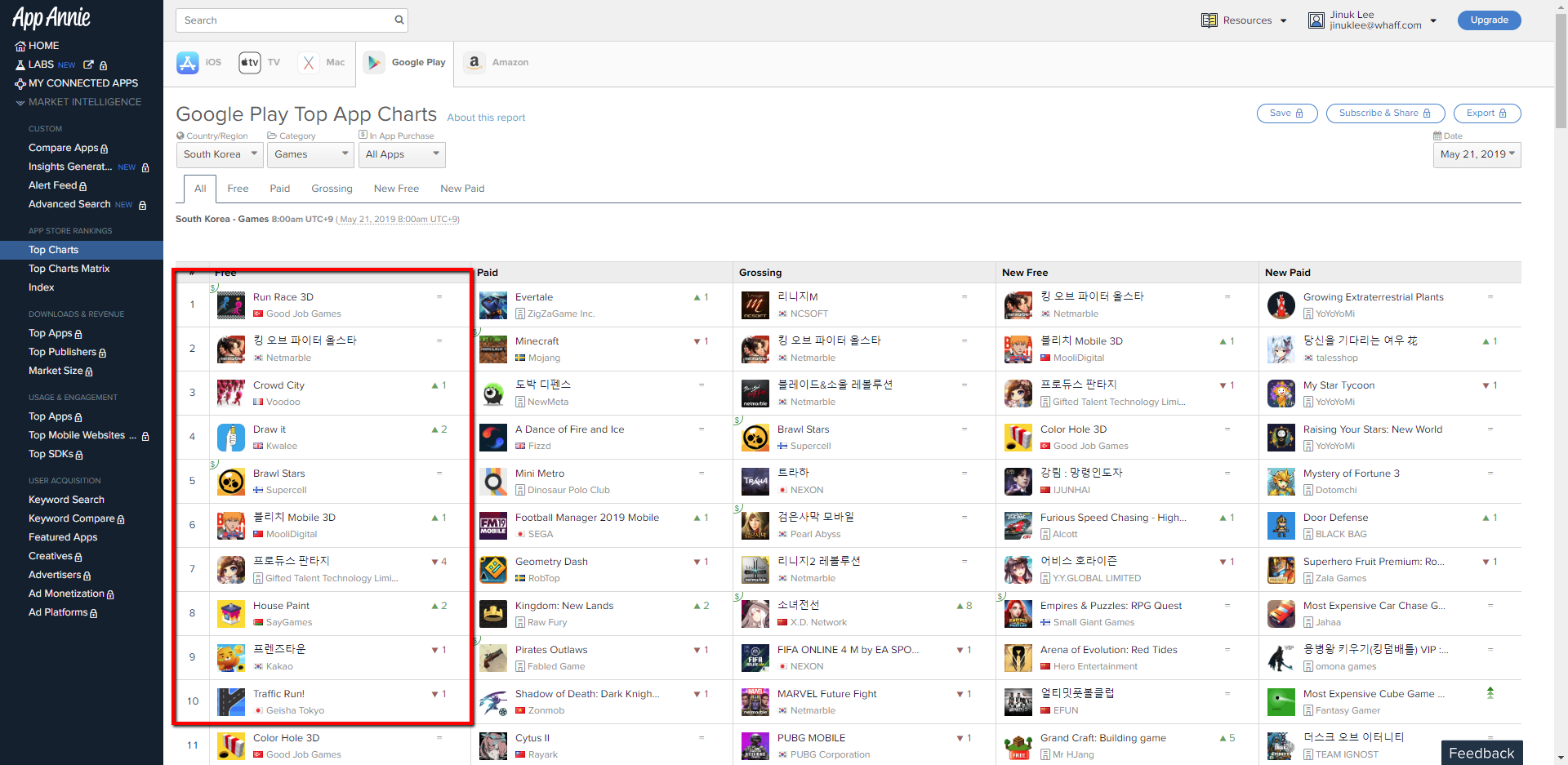The height and width of the screenshot is (765, 1568).
Task: Open Evertale app icon
Action: (493, 305)
